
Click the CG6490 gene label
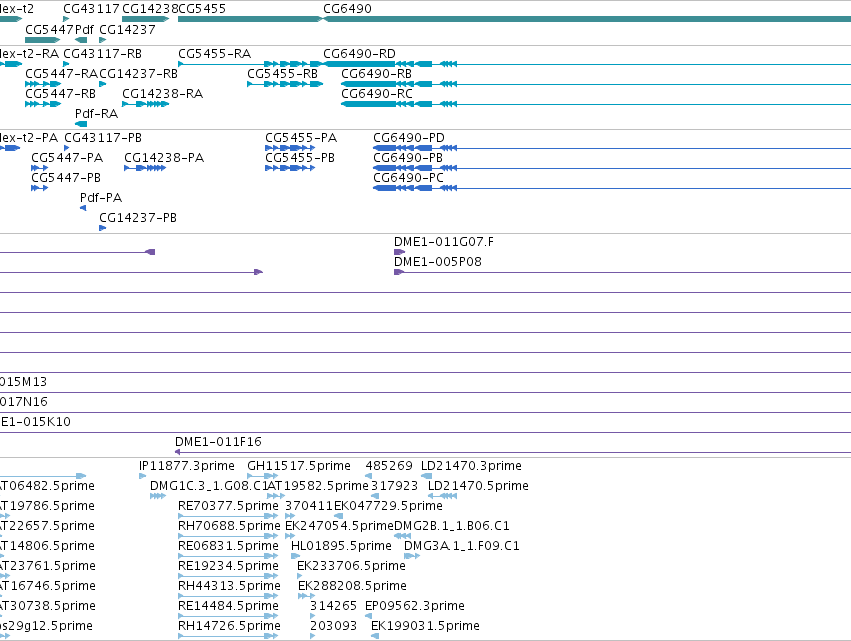[x=347, y=9]
